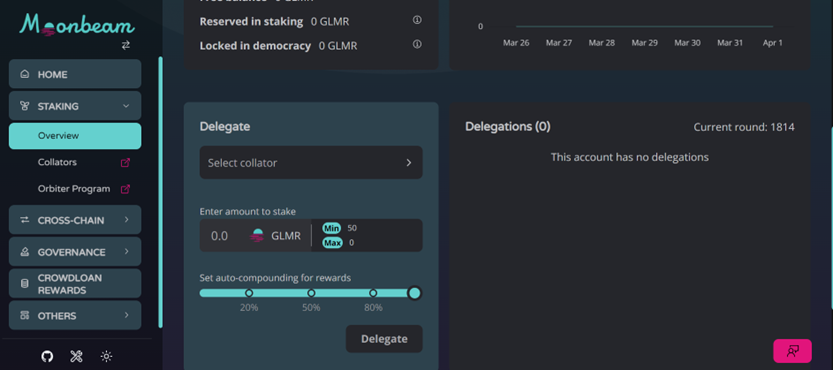Screen dimensions: 833x370
Task: Click the Current round: 1814 text
Action: (744, 128)
